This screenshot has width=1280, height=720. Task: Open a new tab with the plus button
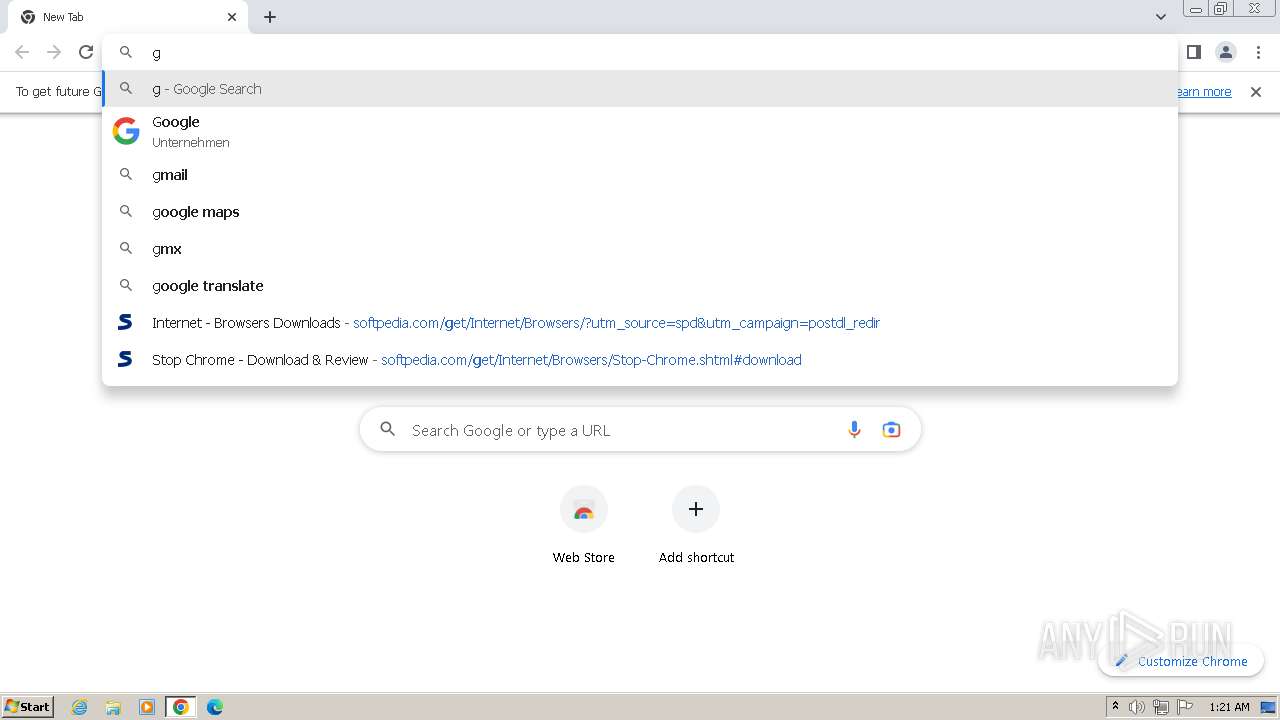pos(270,17)
